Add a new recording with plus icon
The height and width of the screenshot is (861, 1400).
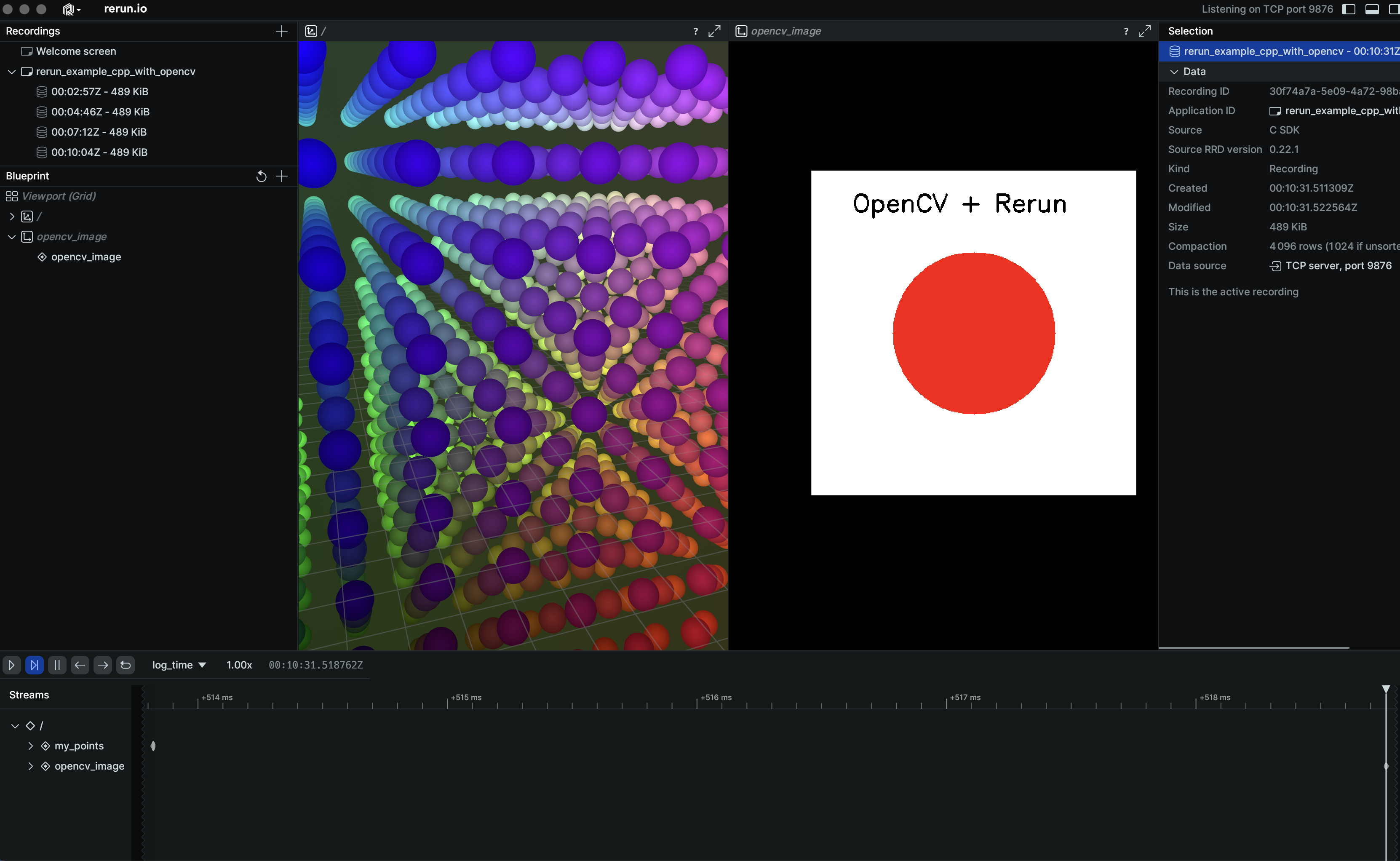point(281,31)
